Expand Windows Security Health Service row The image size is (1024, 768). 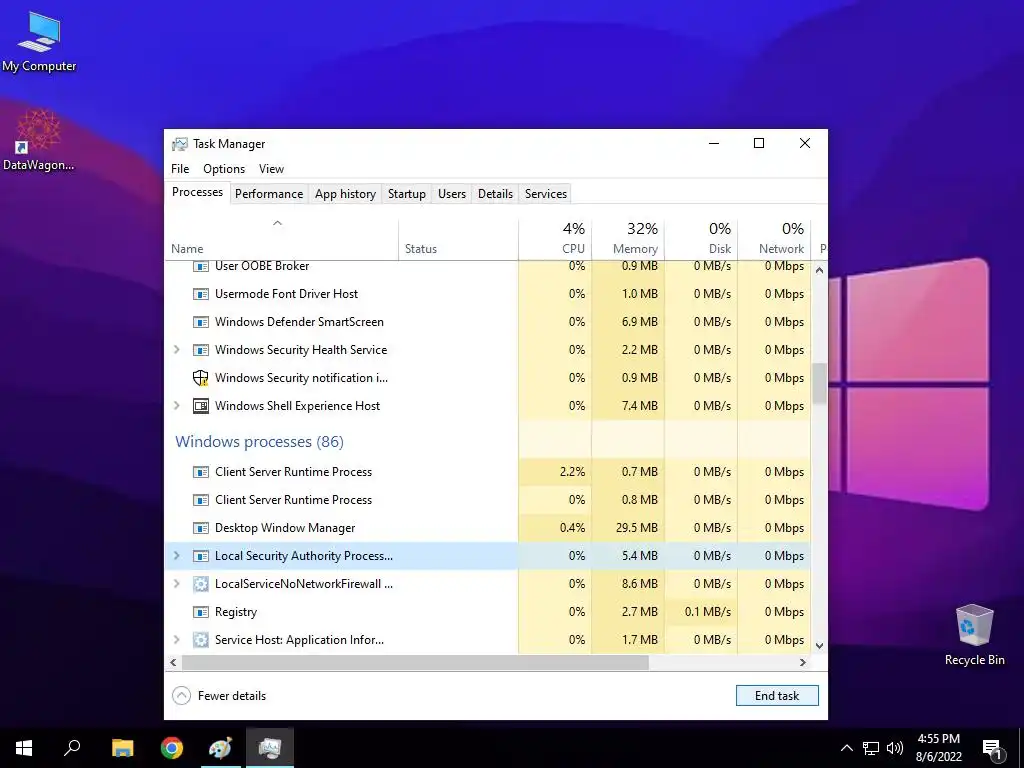[176, 350]
